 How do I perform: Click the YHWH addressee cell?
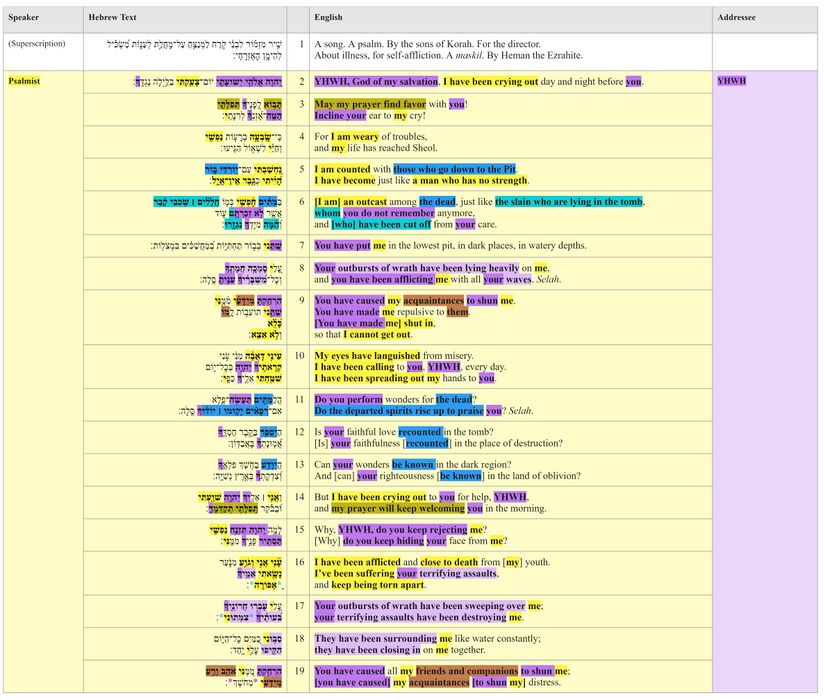point(731,81)
